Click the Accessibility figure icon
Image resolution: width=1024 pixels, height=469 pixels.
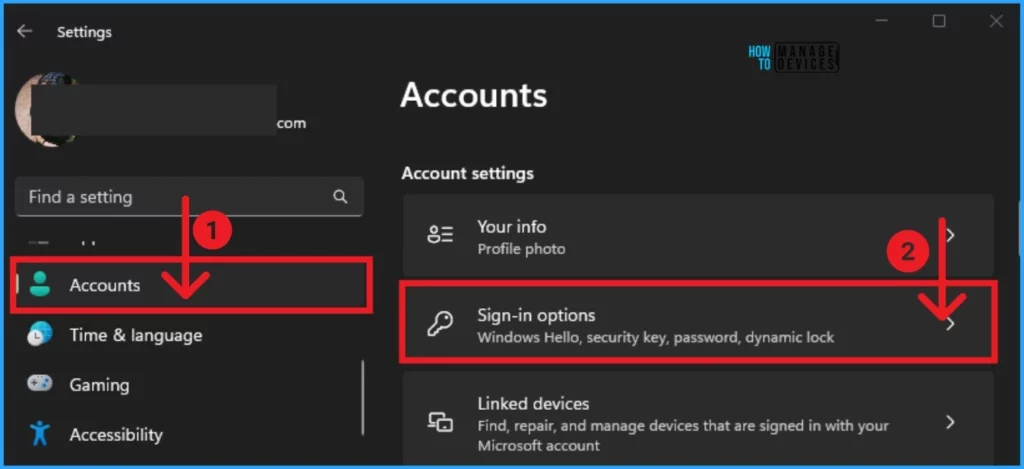(x=40, y=433)
